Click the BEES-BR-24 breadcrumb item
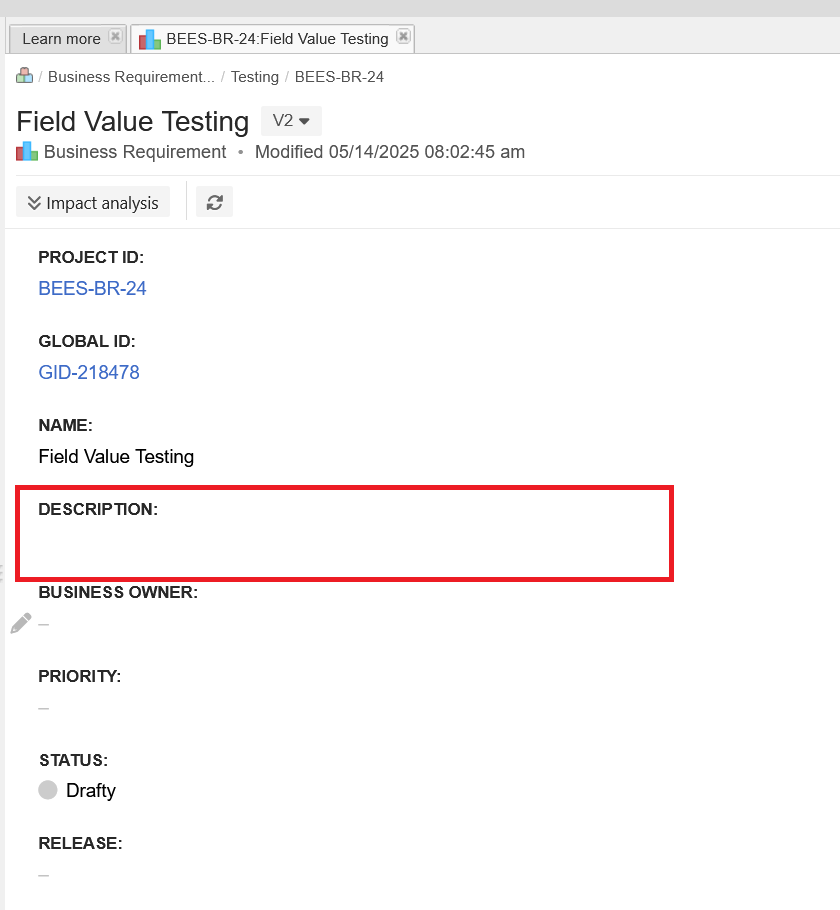 [339, 77]
